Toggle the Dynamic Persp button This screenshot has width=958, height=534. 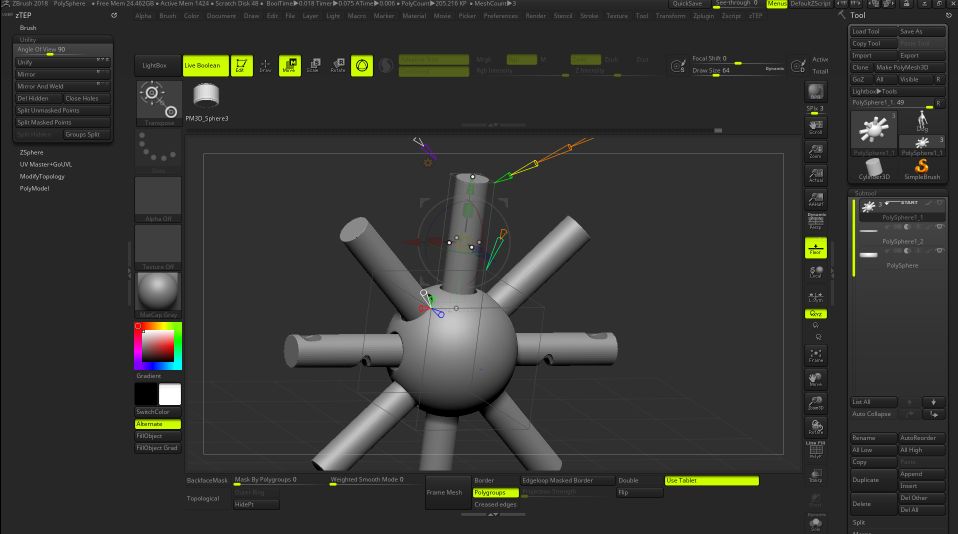816,221
